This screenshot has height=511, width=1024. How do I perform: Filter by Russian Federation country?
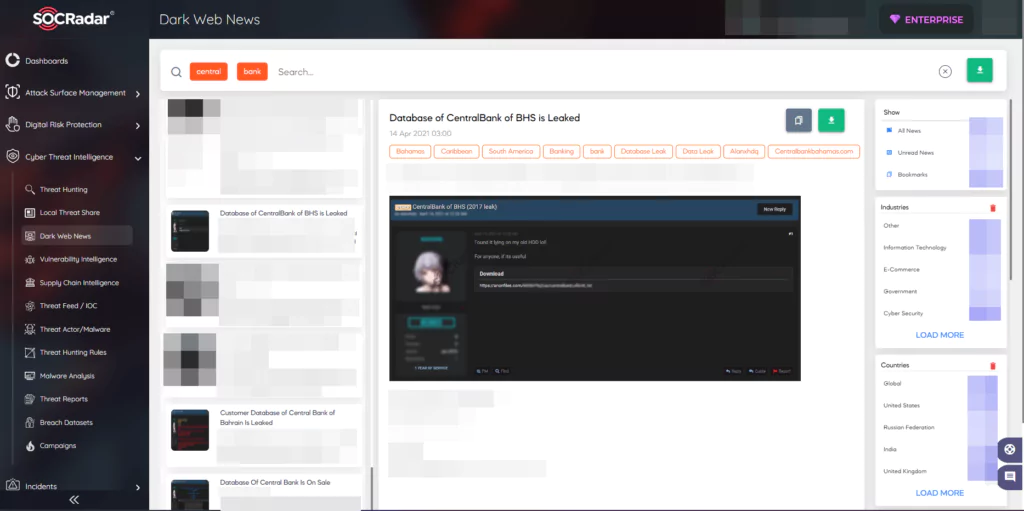click(908, 427)
